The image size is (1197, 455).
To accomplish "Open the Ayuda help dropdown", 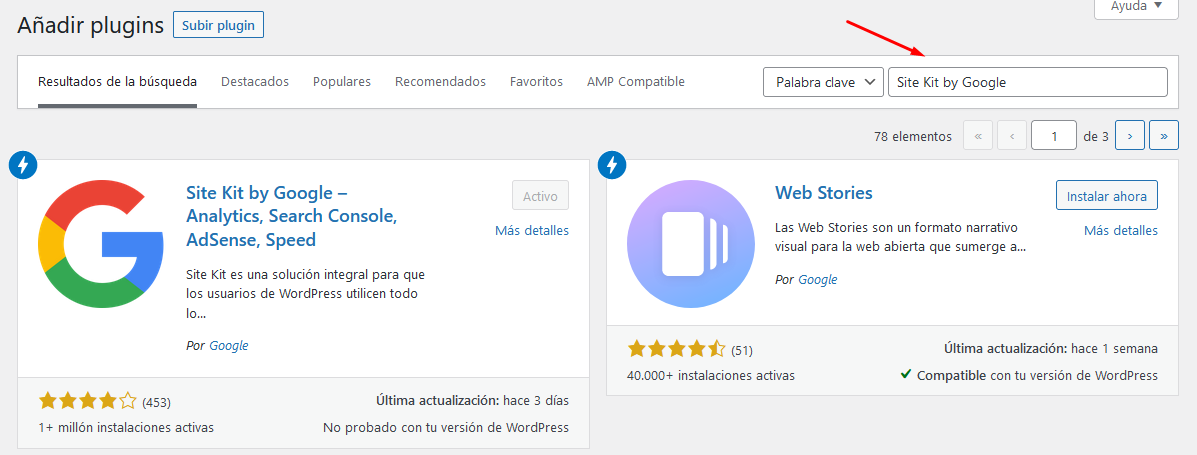I will [x=1137, y=6].
